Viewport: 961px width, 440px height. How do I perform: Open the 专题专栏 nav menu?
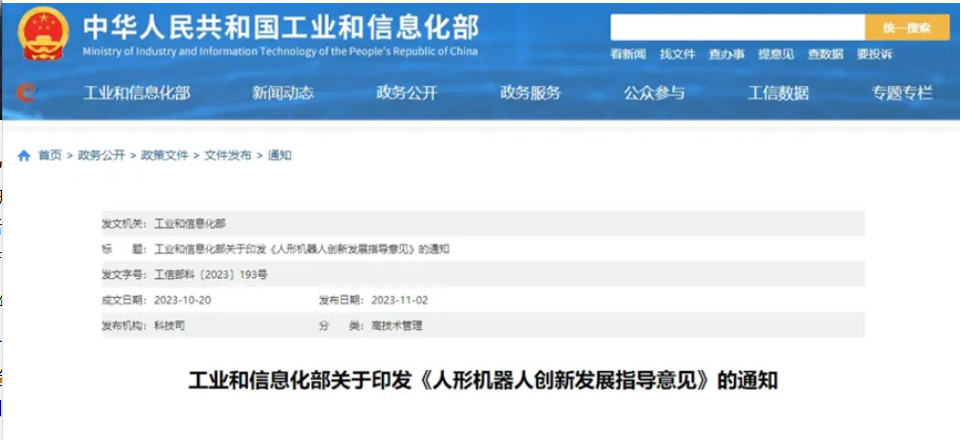[902, 93]
